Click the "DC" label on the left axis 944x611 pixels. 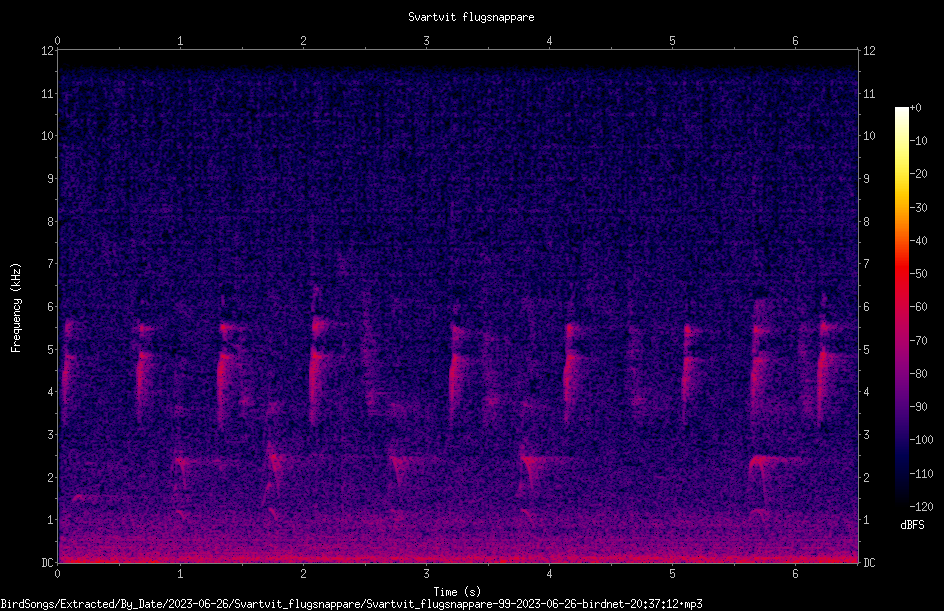click(x=47, y=563)
